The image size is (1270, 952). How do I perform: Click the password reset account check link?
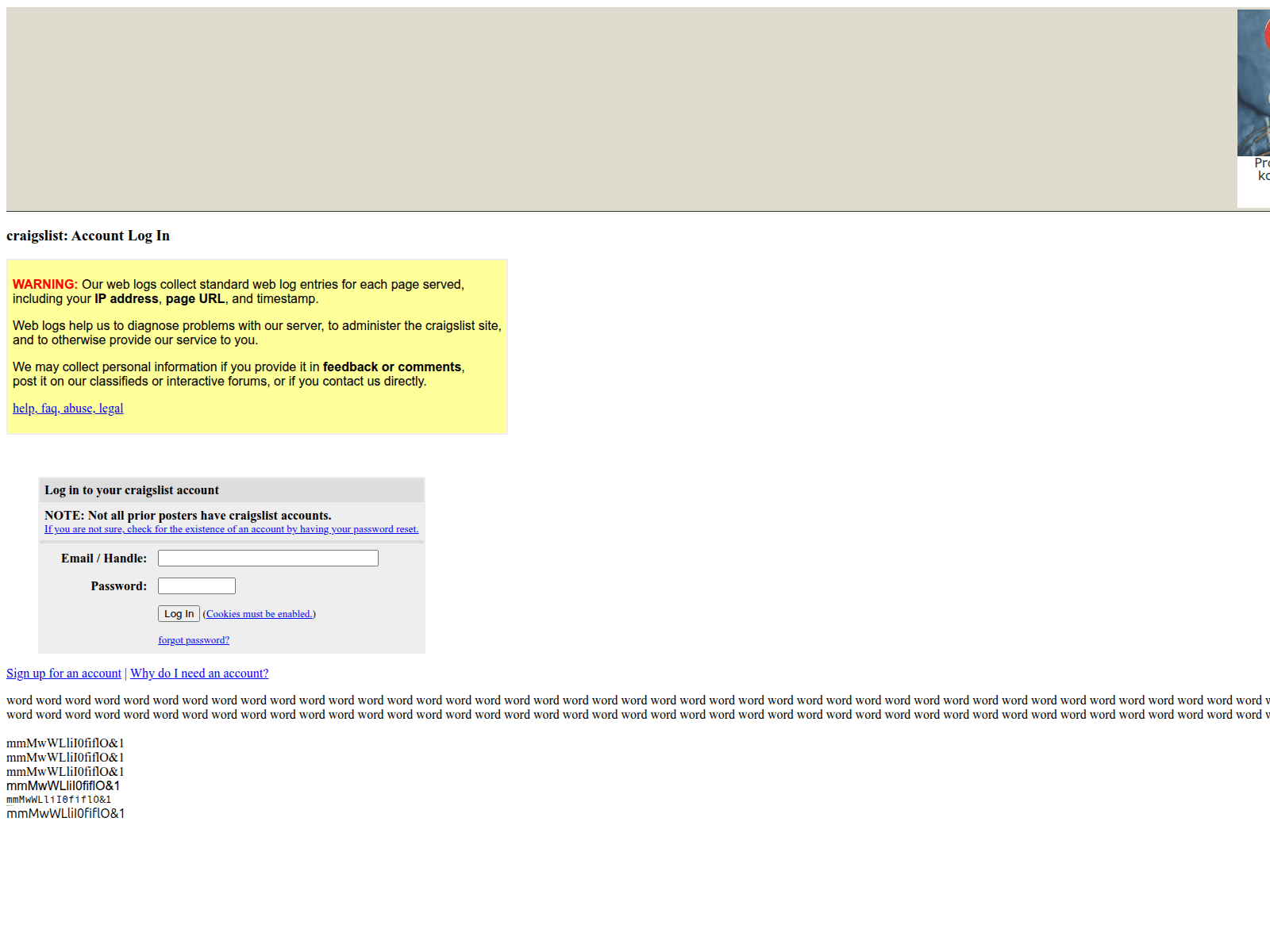[x=231, y=529]
